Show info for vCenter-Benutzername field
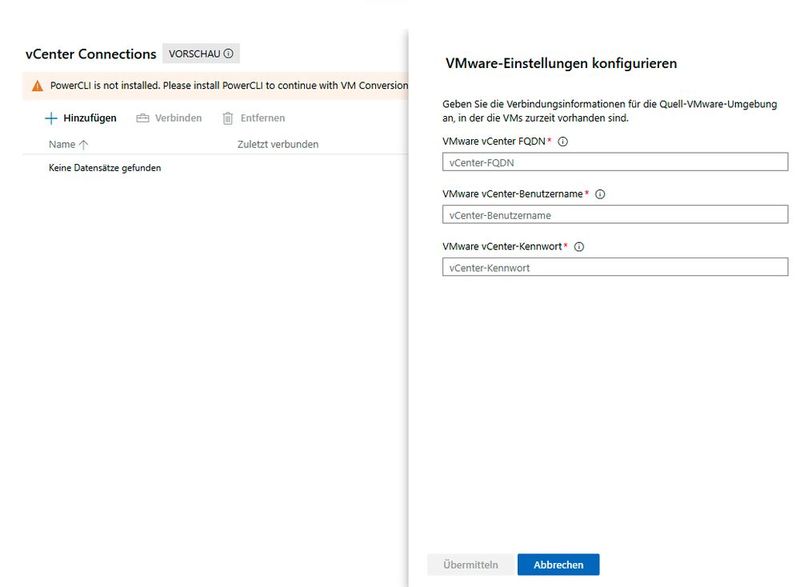Screen dimensions: 800x587 [x=600, y=194]
